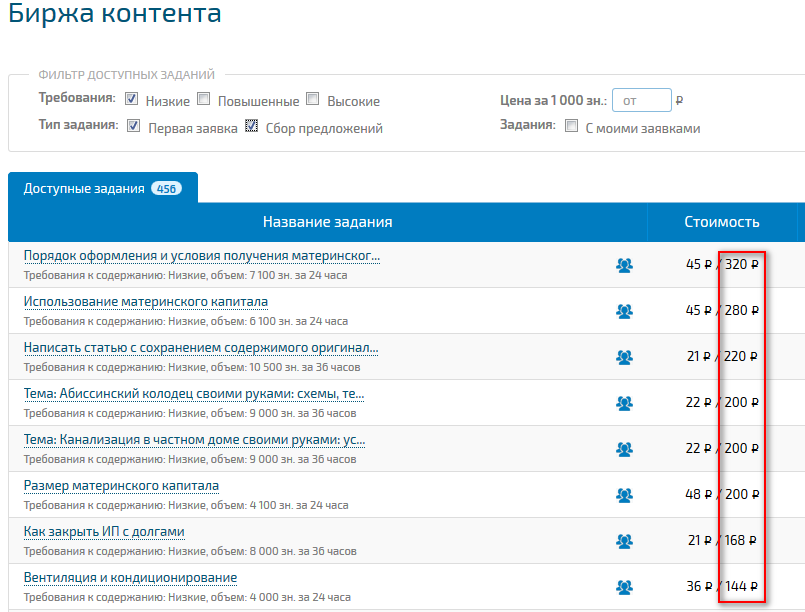The height and width of the screenshot is (612, 805).
Task: Click text 'объем: 10 500 зн. за 36 часов'
Action: click(x=285, y=368)
